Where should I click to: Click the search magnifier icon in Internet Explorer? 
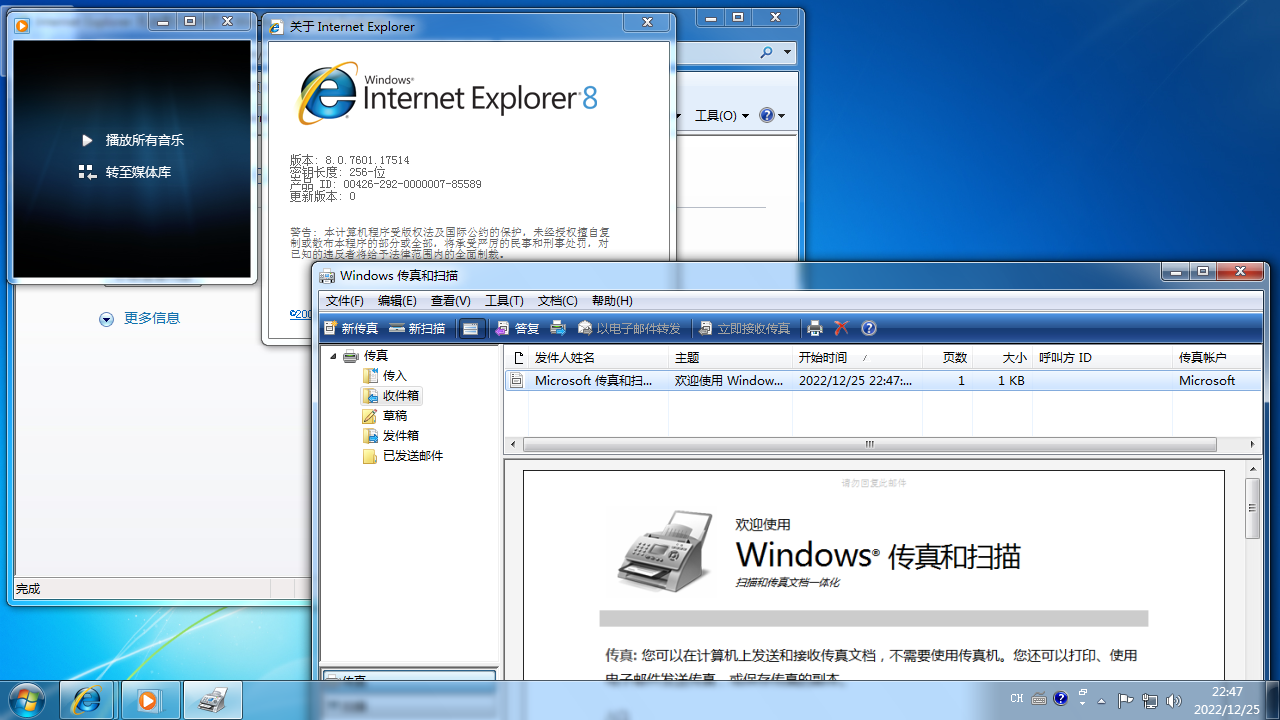[767, 52]
